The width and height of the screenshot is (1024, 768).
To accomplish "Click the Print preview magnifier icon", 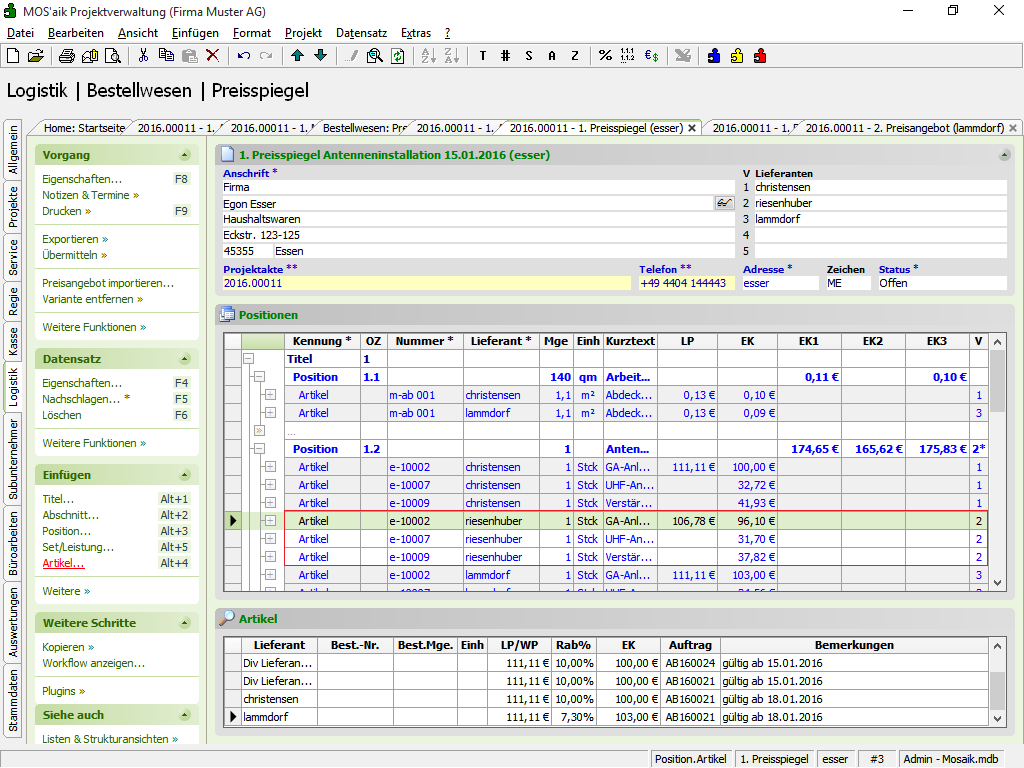I will coord(113,56).
